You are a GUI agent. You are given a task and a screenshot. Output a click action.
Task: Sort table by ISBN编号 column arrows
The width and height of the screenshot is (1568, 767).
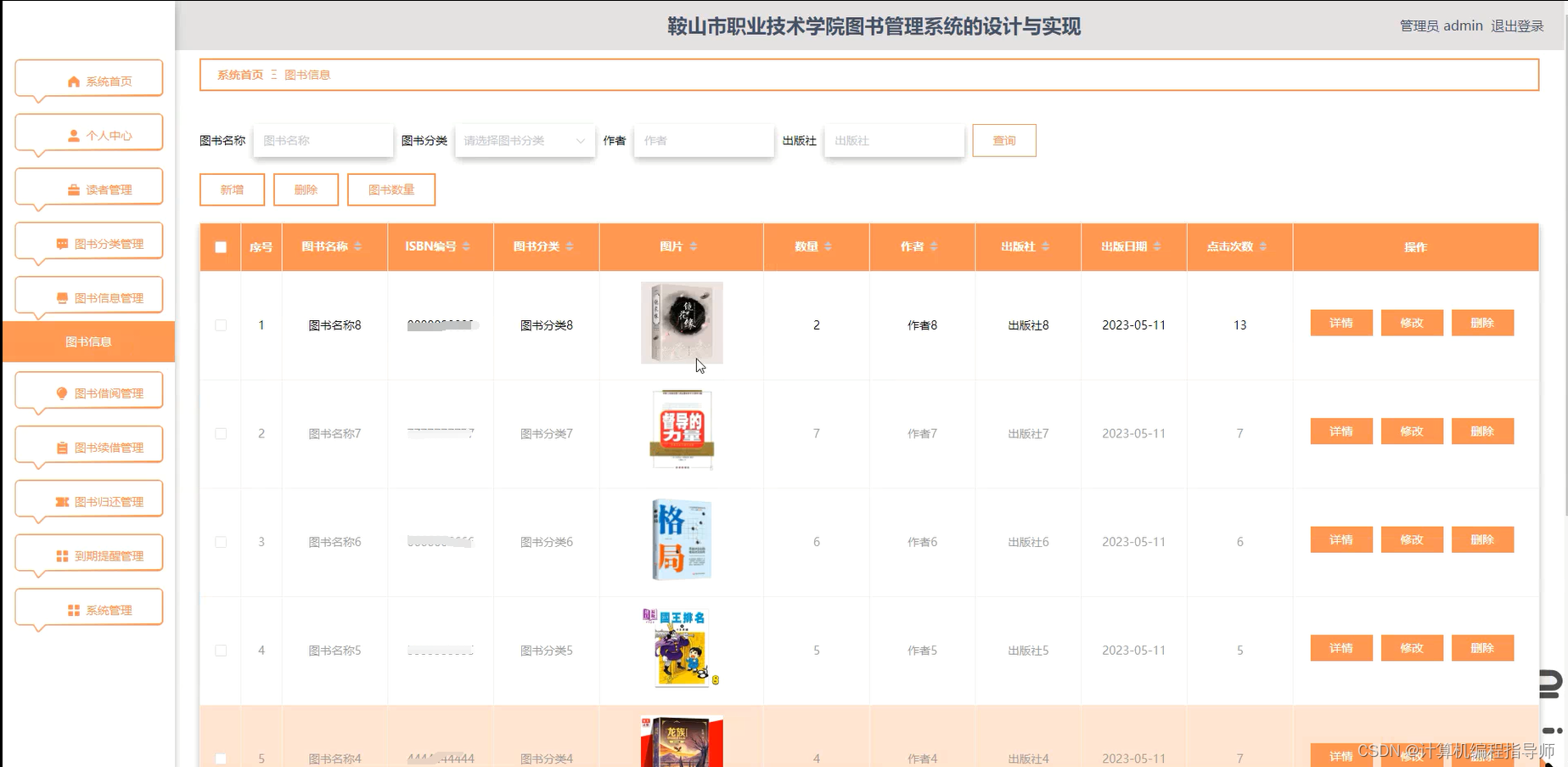tap(466, 246)
